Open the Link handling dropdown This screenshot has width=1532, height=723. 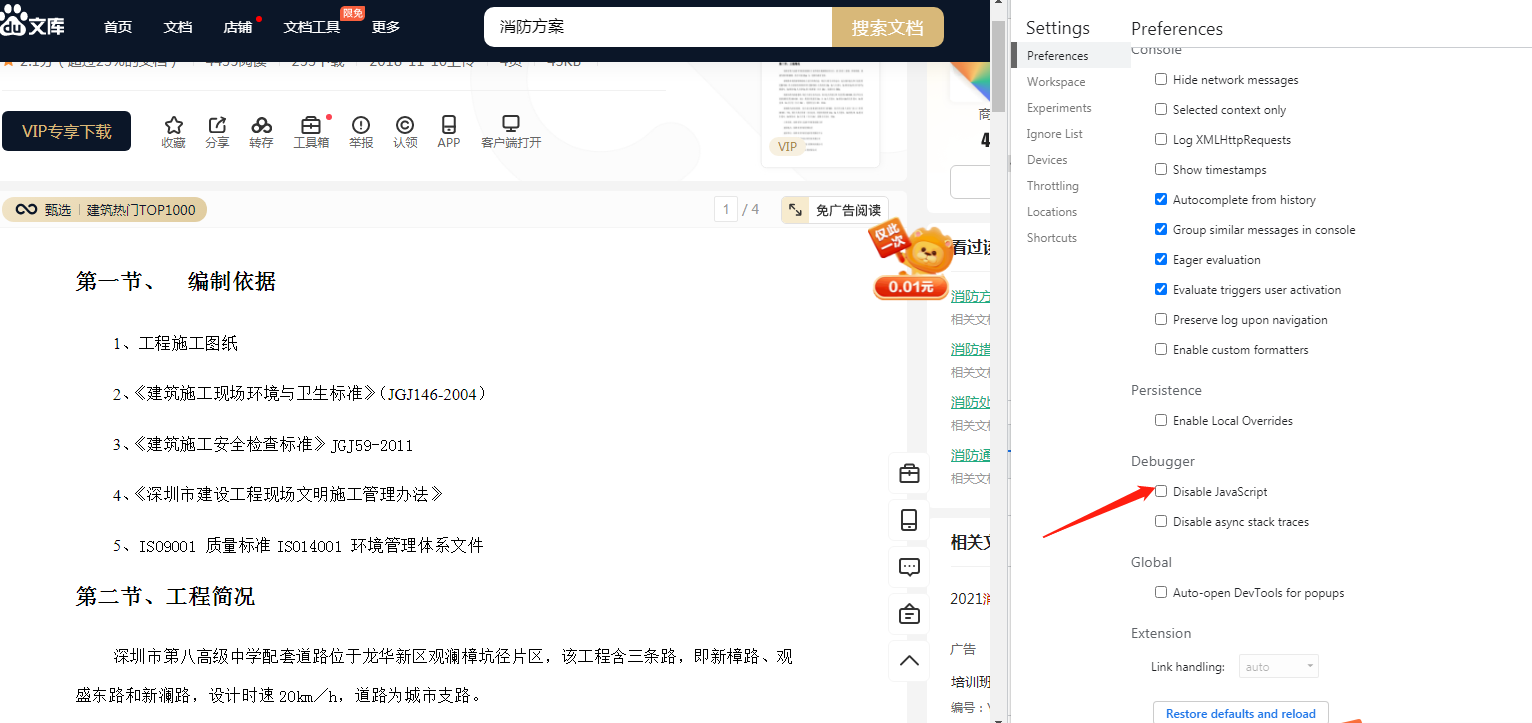tap(1279, 666)
